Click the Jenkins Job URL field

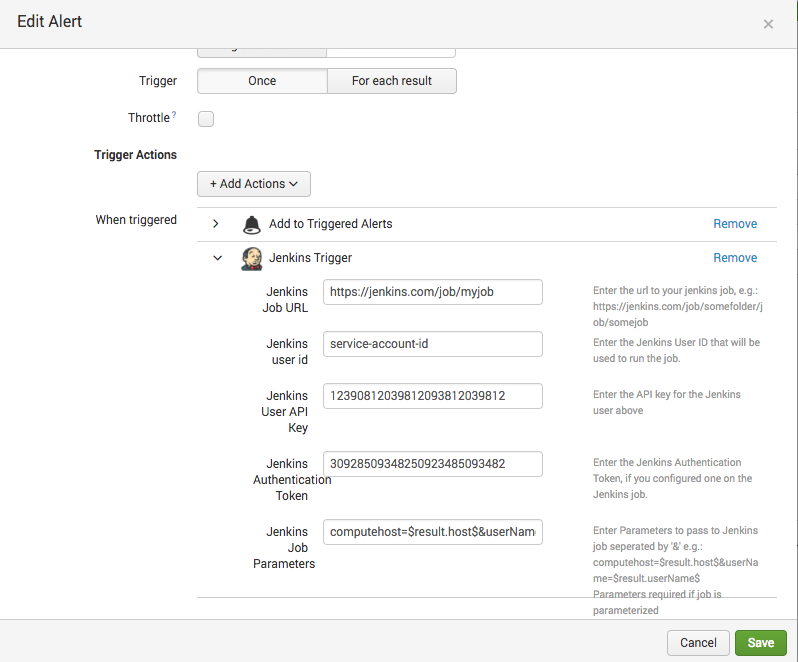[x=432, y=291]
